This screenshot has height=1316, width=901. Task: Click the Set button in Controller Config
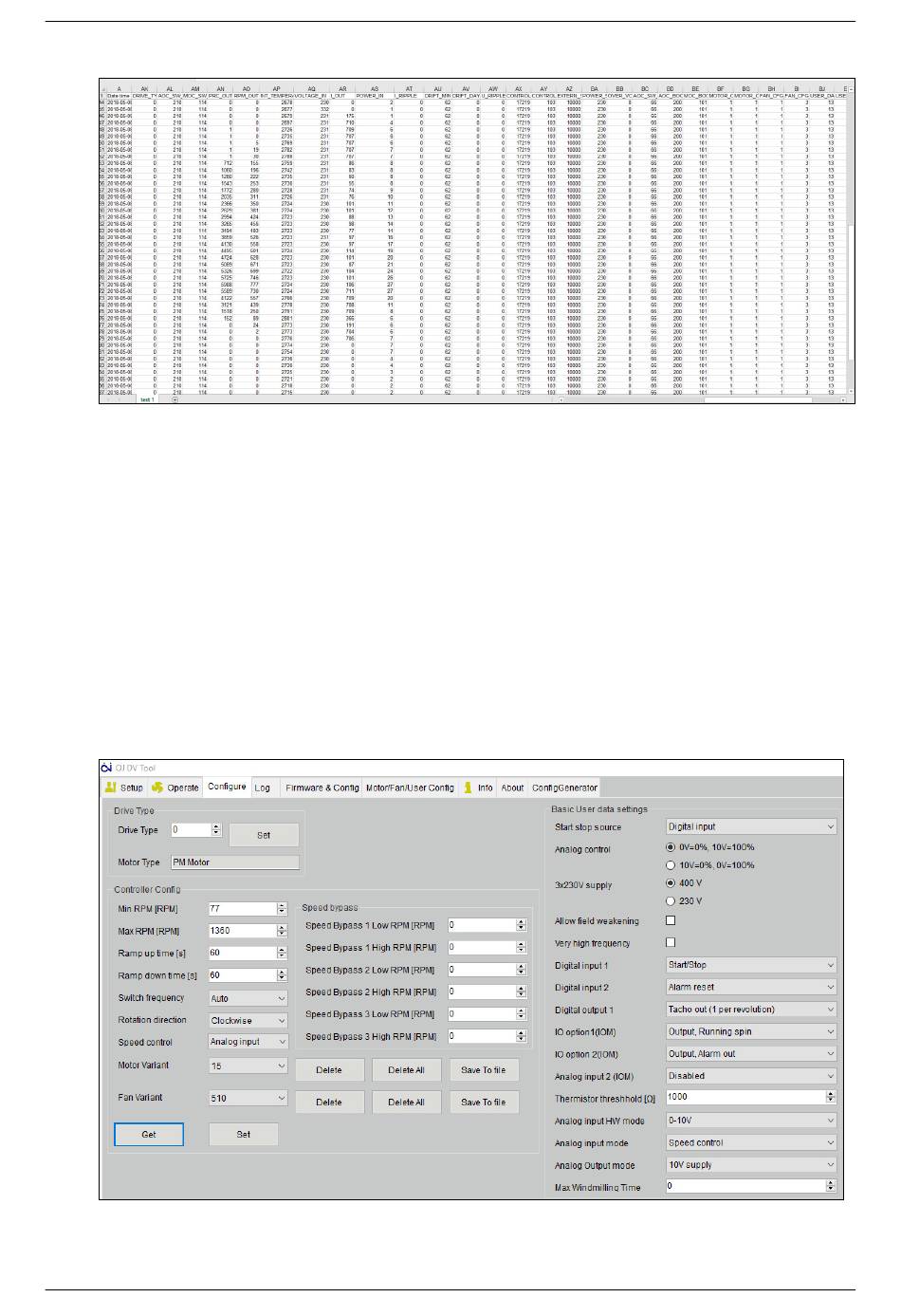(x=244, y=1135)
